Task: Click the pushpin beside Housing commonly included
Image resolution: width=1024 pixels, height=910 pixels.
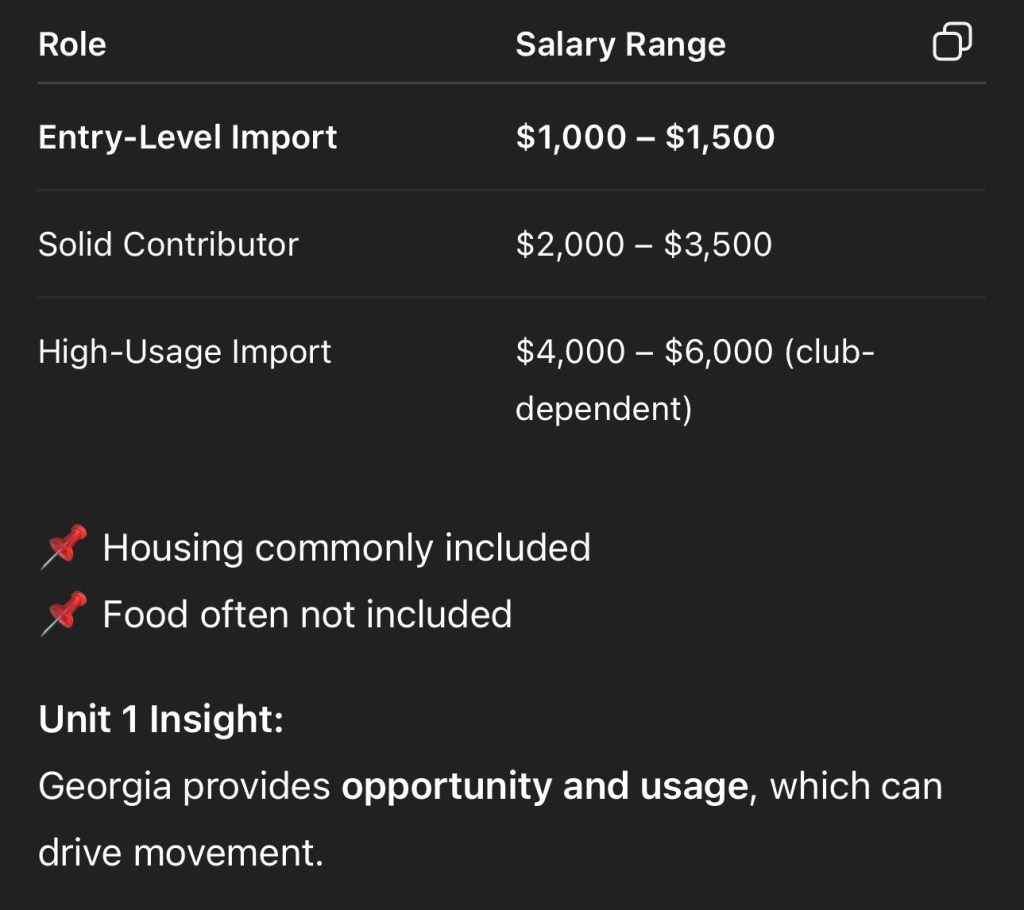Action: pyautogui.click(x=64, y=548)
